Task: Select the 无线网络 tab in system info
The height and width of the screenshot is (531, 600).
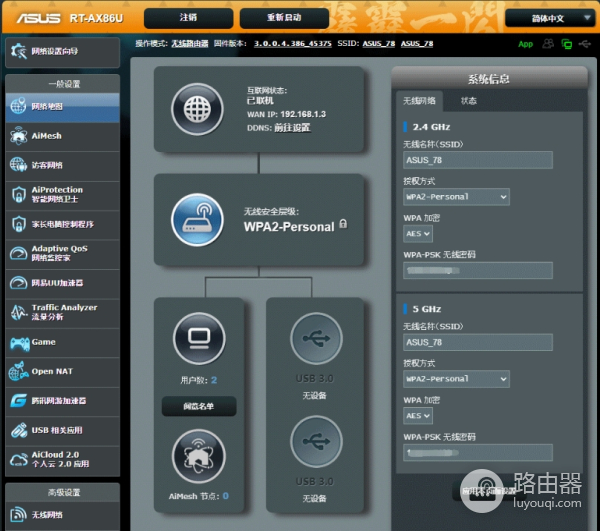Action: [420, 101]
